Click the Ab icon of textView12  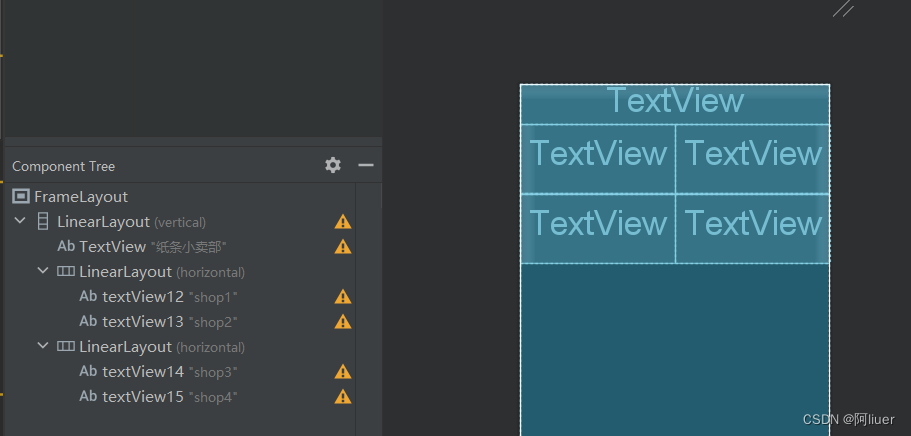pos(88,296)
